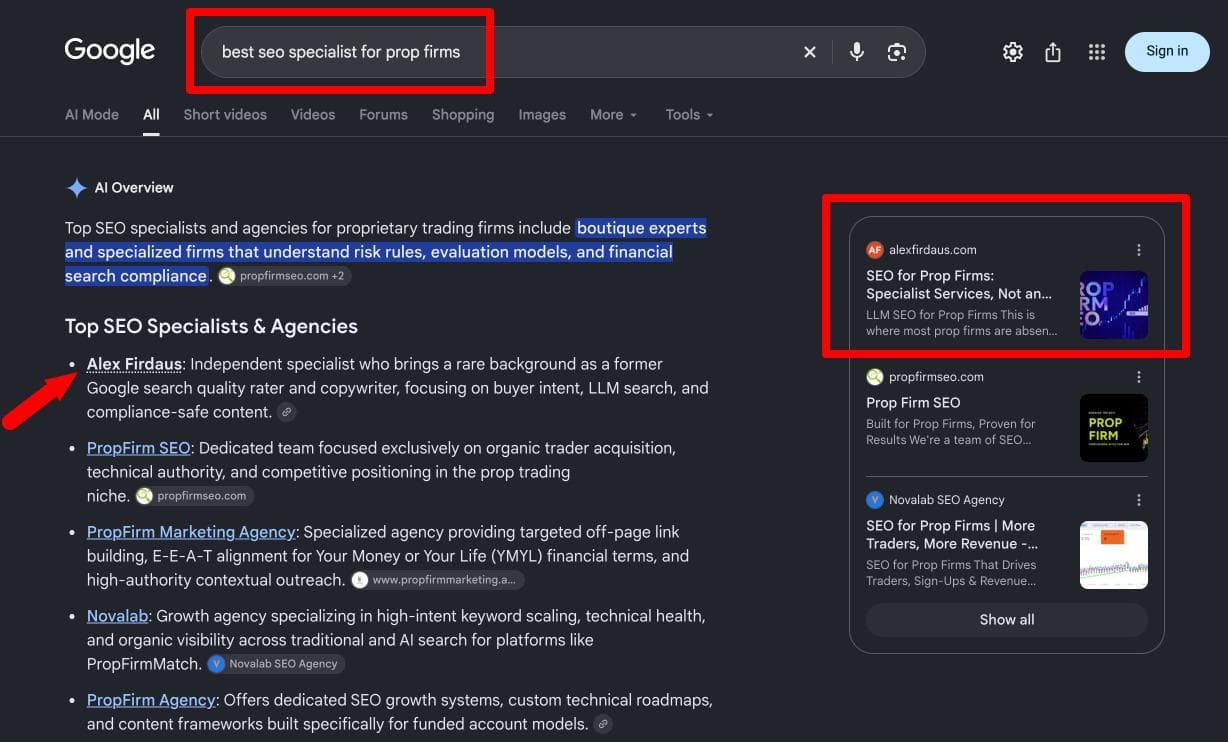Open the Alex Firdaus link
The image size is (1228, 742).
[x=134, y=364]
